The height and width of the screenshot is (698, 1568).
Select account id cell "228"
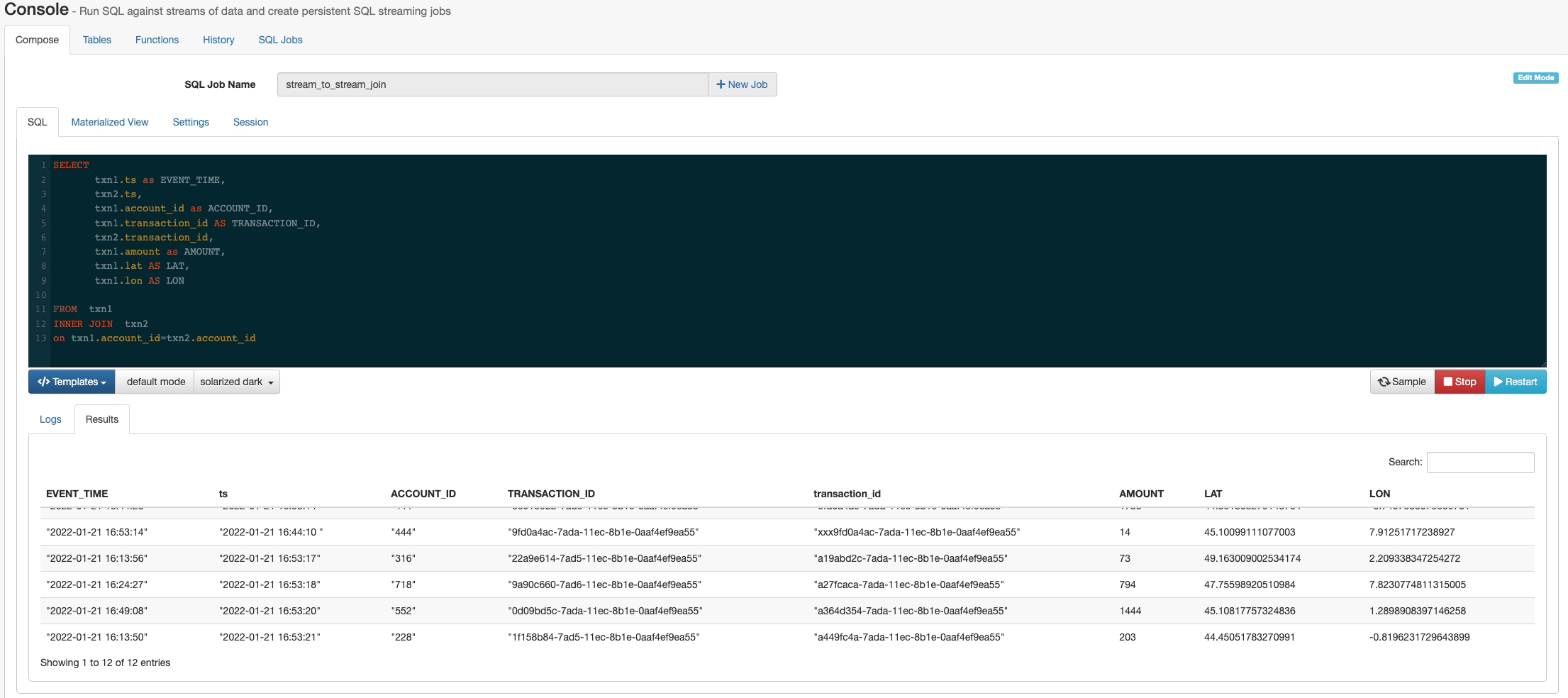(x=403, y=637)
